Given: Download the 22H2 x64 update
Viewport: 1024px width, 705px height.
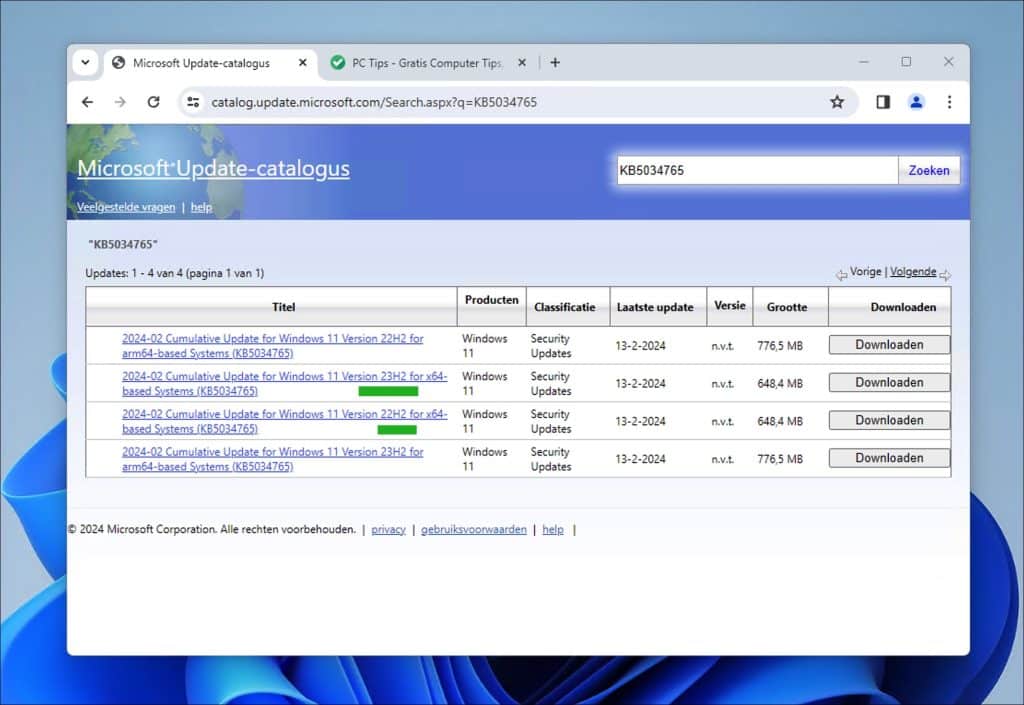Looking at the screenshot, I should (889, 420).
